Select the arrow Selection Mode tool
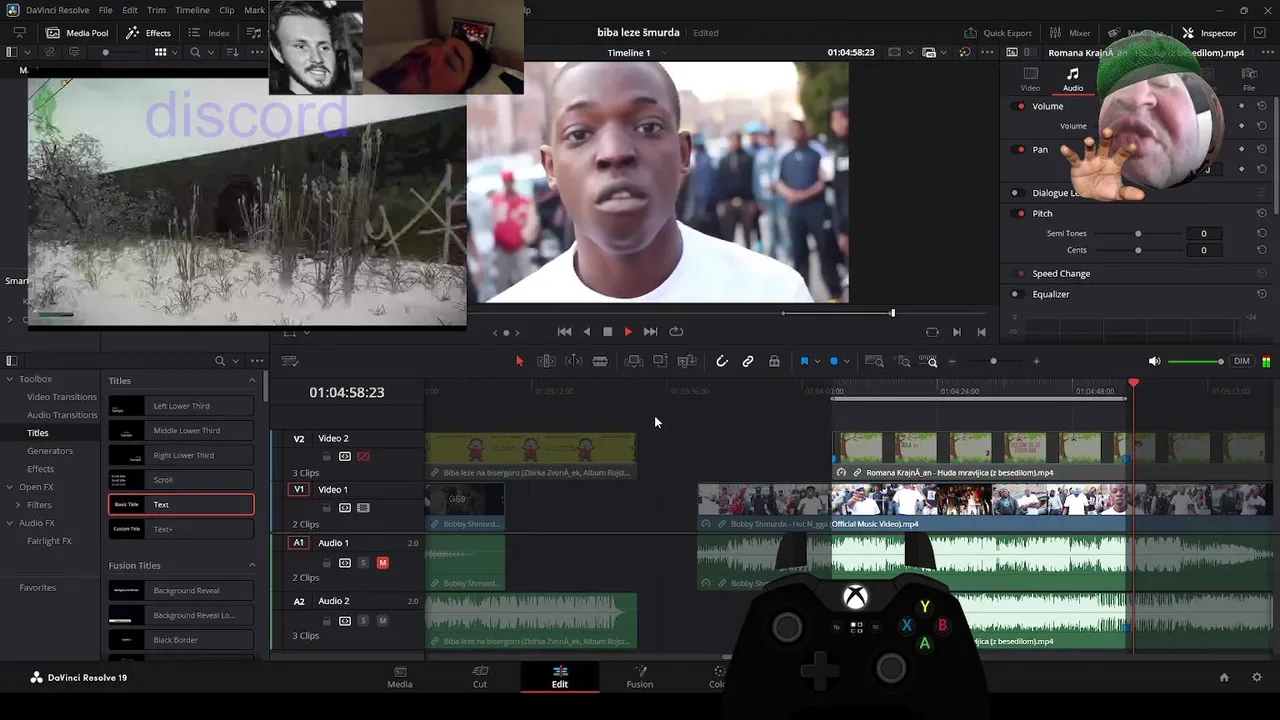Viewport: 1280px width, 720px height. tap(519, 361)
